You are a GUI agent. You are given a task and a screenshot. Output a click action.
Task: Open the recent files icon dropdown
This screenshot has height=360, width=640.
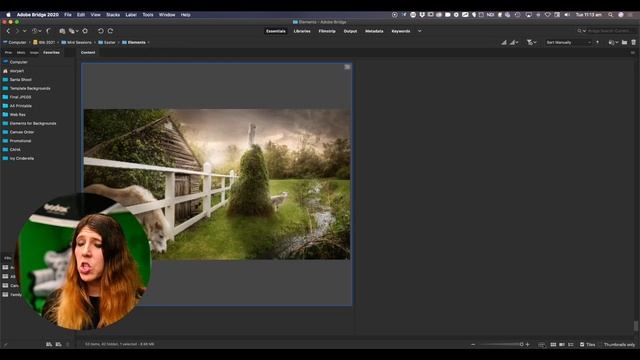613,42
